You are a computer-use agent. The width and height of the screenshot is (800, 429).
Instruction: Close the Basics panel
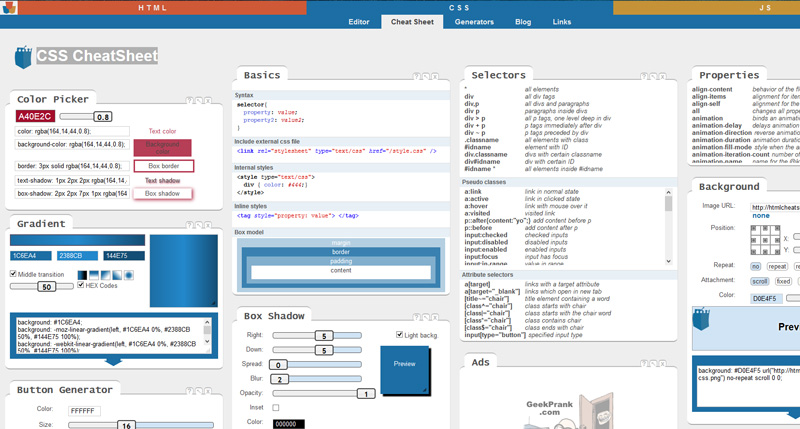pyautogui.click(x=435, y=77)
